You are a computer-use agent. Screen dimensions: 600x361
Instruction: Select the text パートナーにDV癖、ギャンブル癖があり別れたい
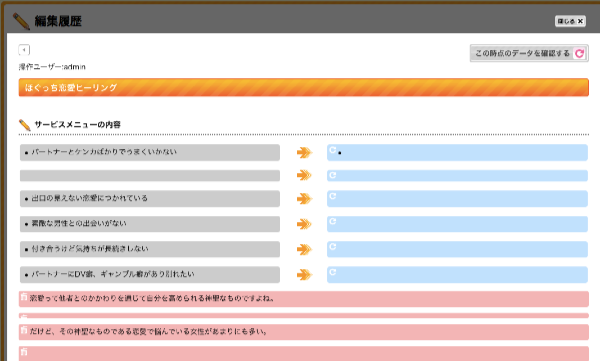113,274
